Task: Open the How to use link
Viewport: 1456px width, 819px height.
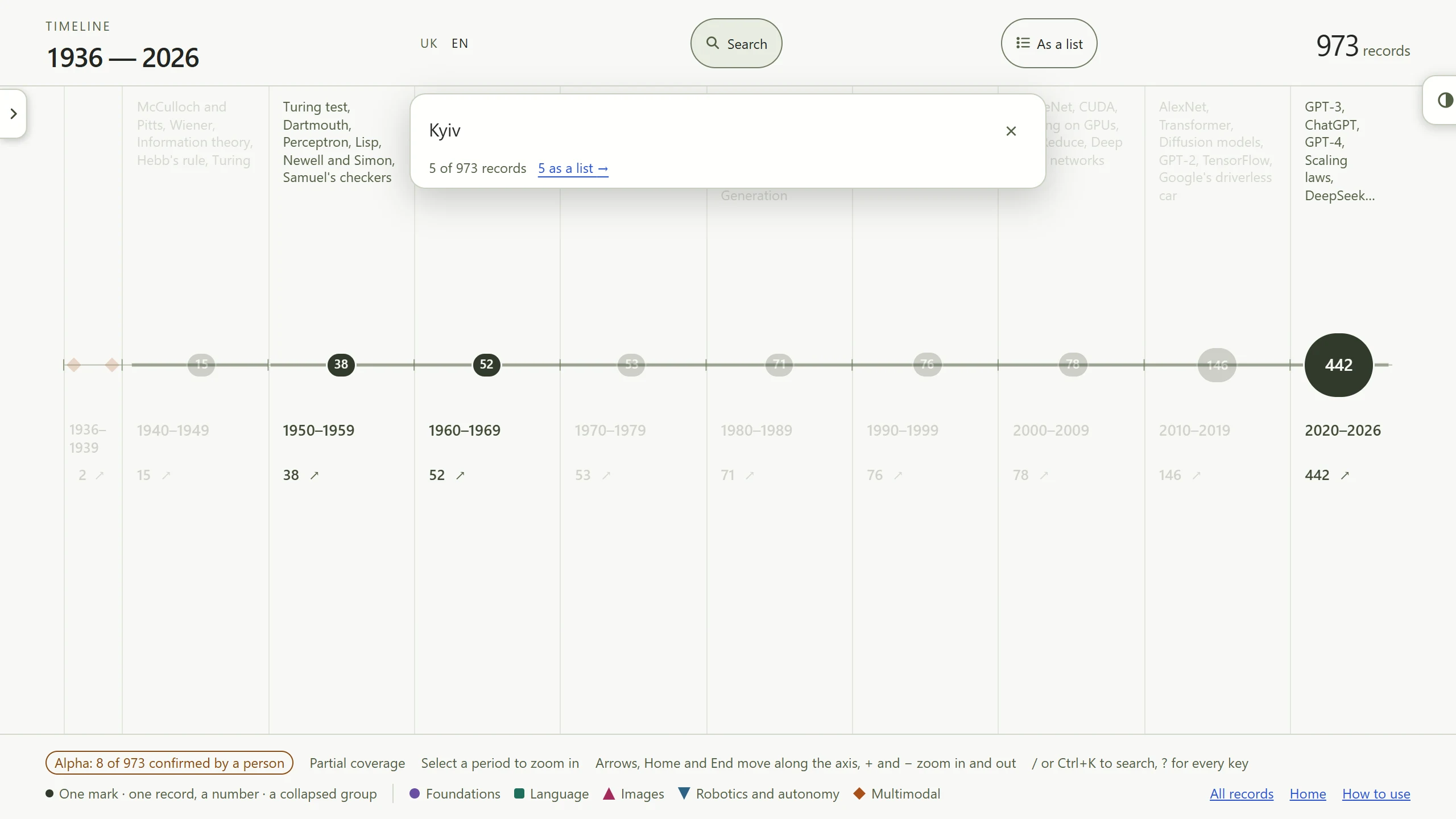Action: pos(1376,794)
